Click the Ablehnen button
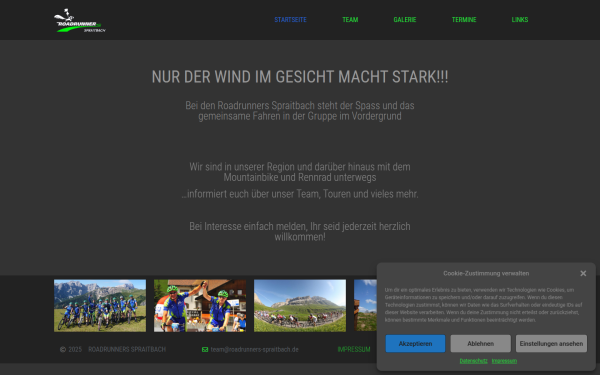The height and width of the screenshot is (375, 600). pyautogui.click(x=480, y=344)
